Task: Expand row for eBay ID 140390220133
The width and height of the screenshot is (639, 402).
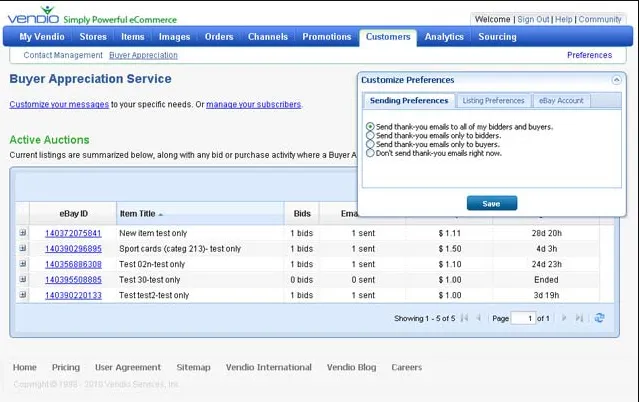Action: 23,294
